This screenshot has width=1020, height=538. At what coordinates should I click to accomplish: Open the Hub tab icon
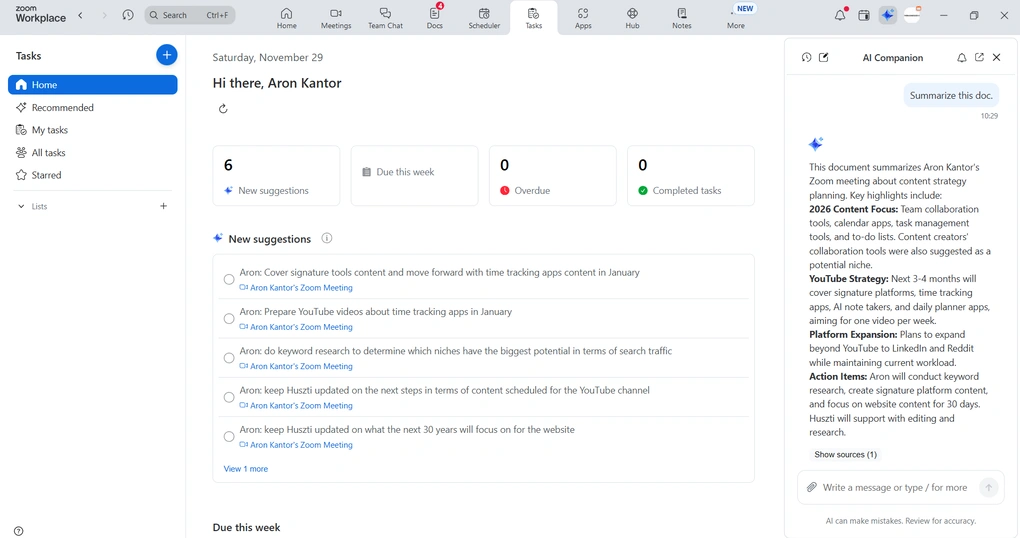click(x=632, y=18)
